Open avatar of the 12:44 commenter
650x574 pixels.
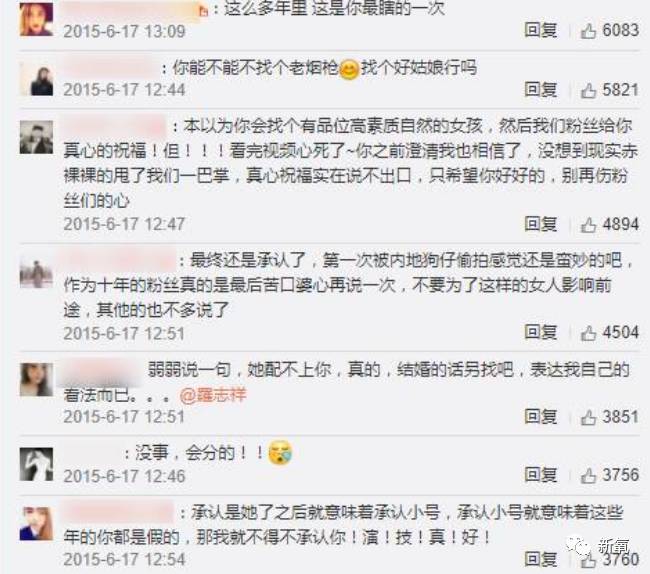tap(36, 79)
